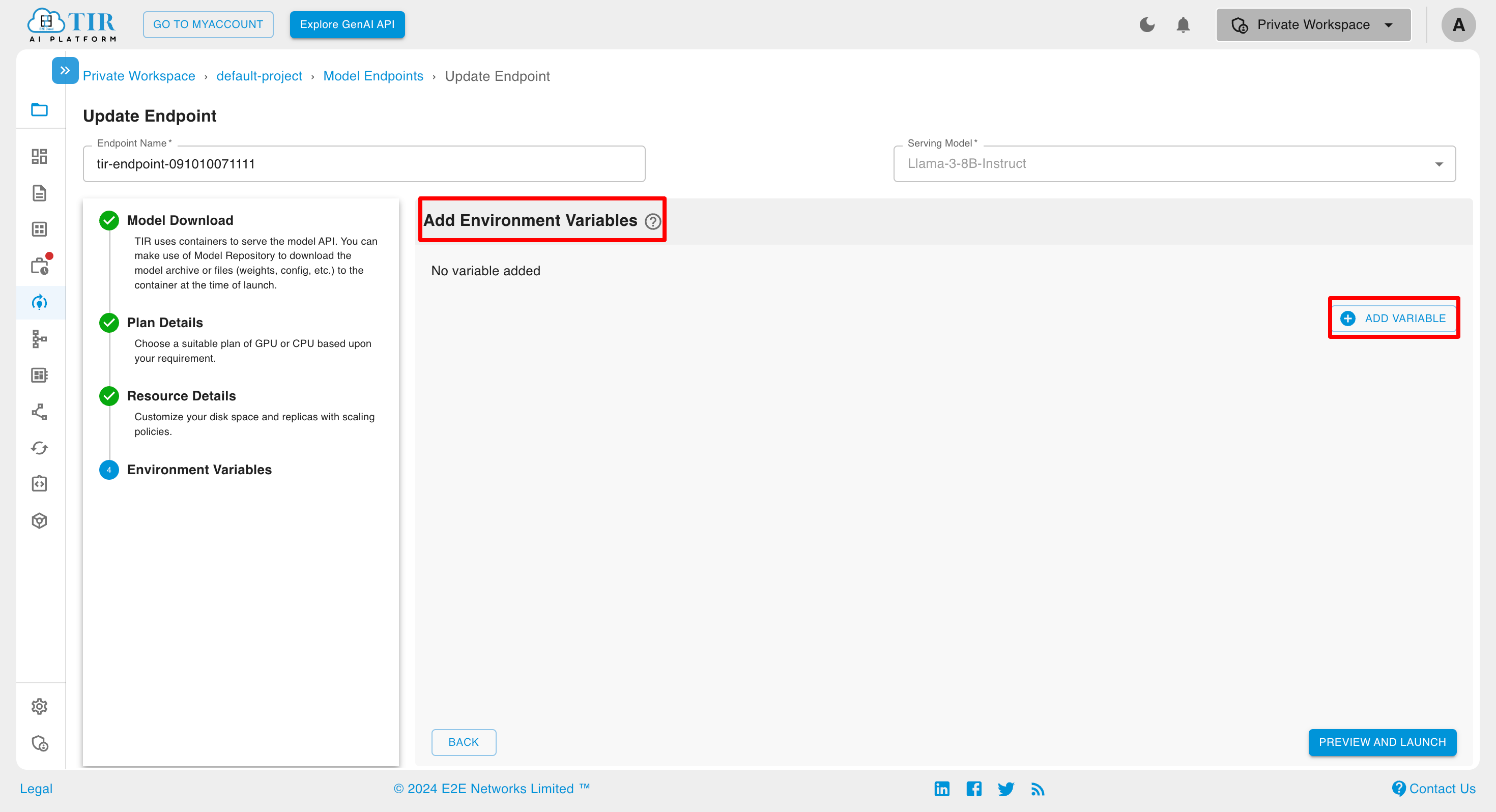Select the Resource Details step

point(181,395)
